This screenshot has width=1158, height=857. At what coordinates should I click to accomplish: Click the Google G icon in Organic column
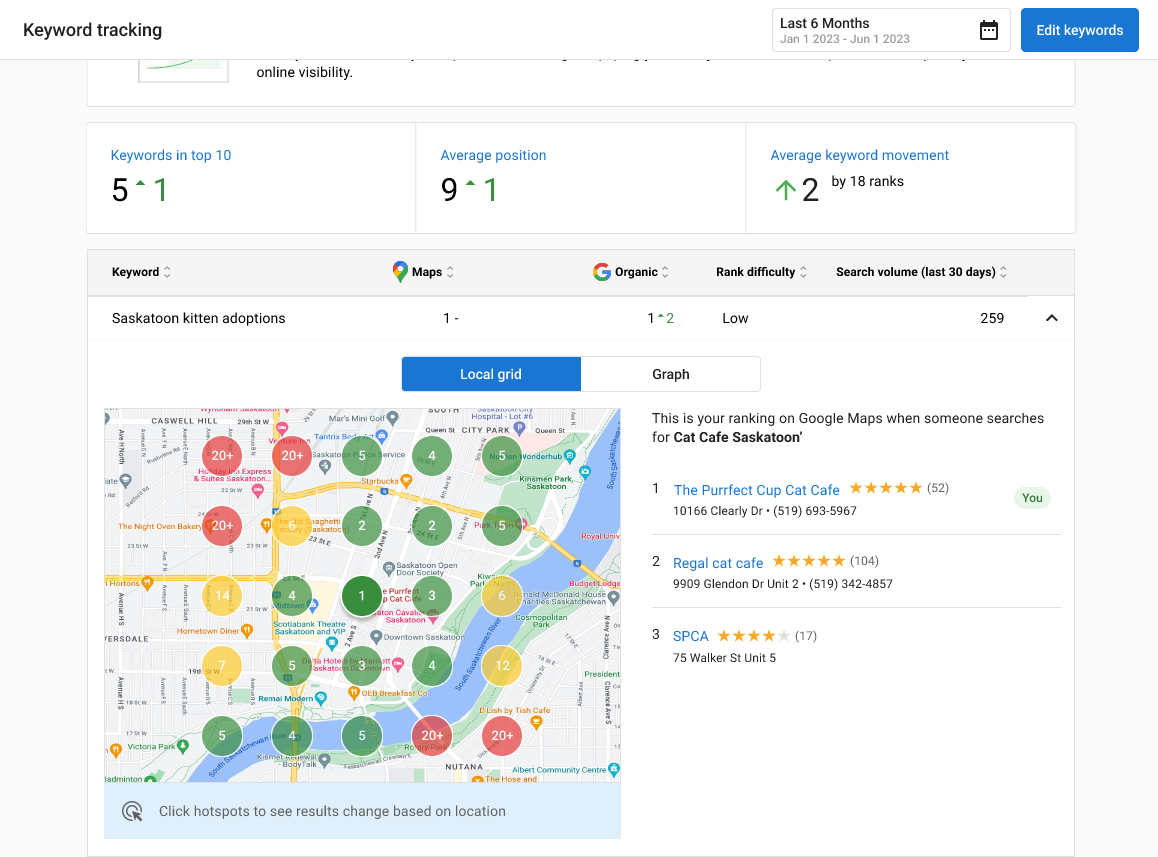point(602,271)
